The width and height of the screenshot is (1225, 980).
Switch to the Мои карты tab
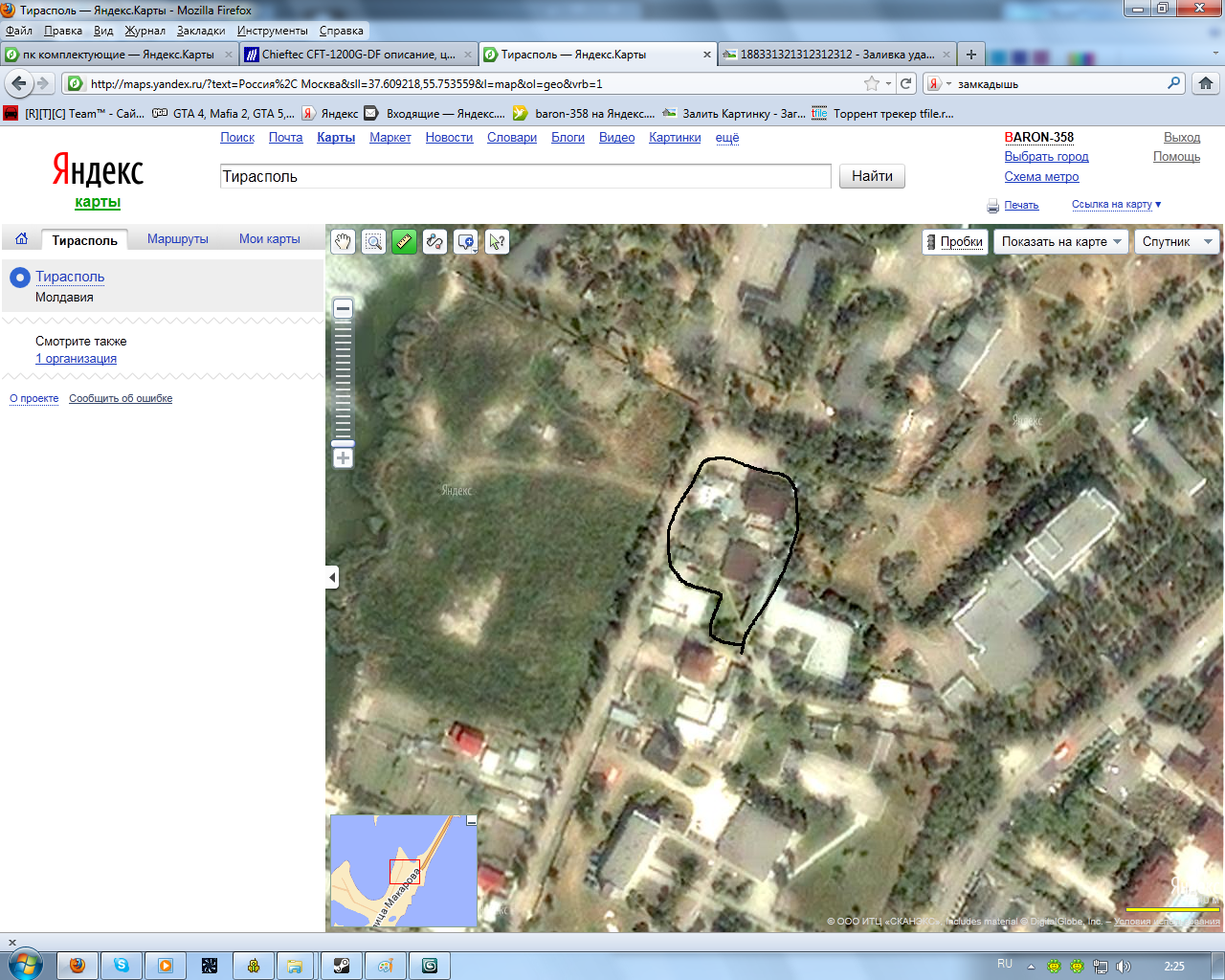pyautogui.click(x=270, y=239)
